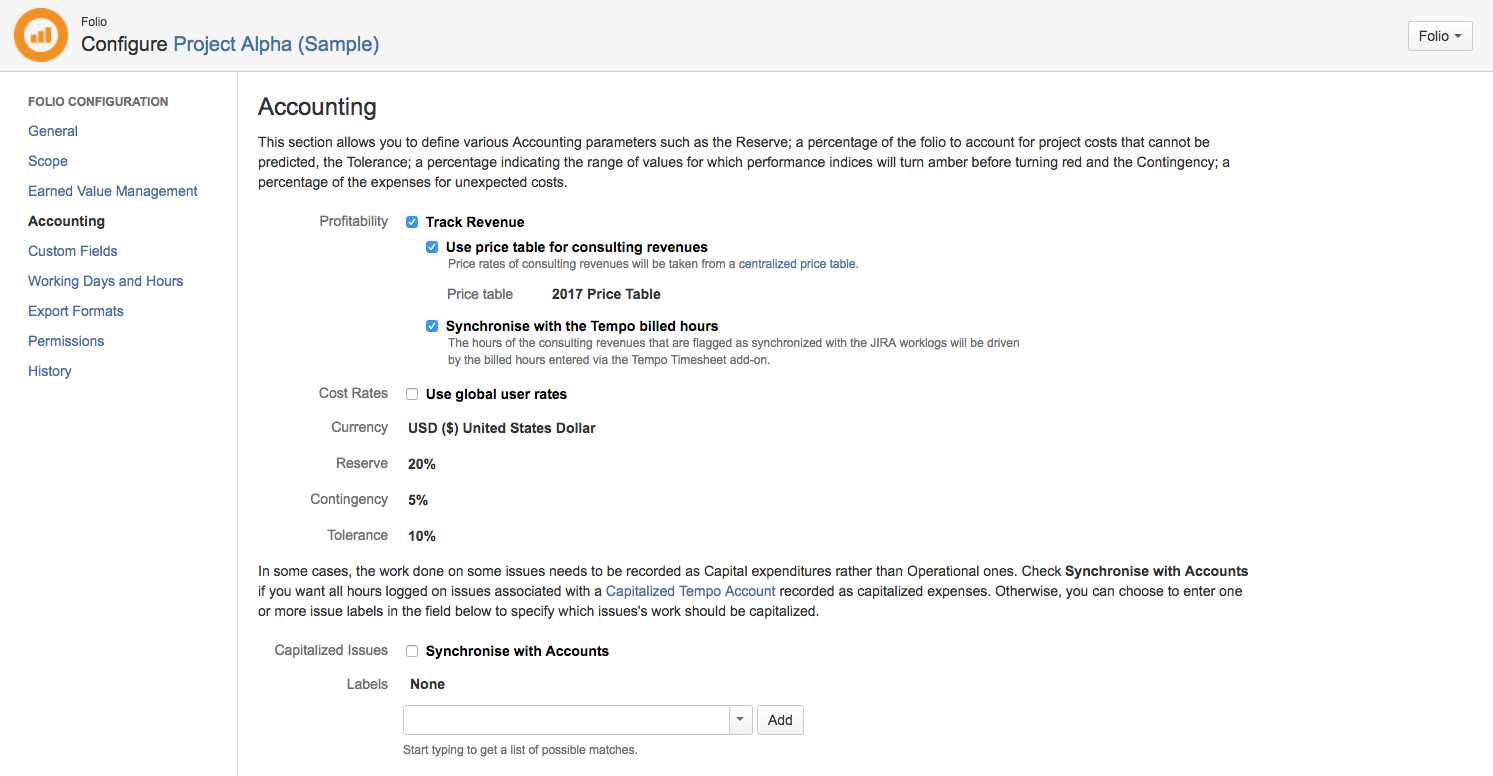View the folio History section

pos(49,371)
